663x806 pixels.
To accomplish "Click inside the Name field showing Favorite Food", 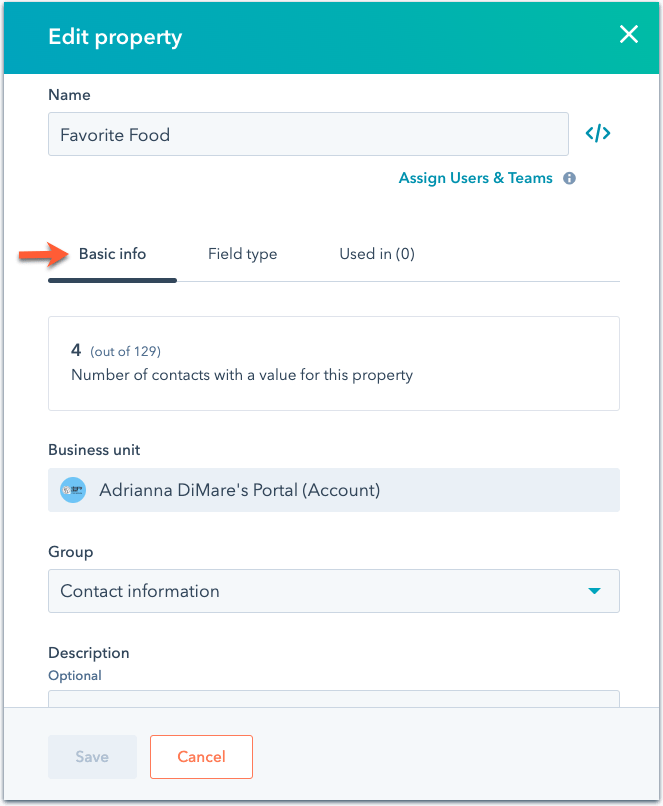I will [x=308, y=133].
